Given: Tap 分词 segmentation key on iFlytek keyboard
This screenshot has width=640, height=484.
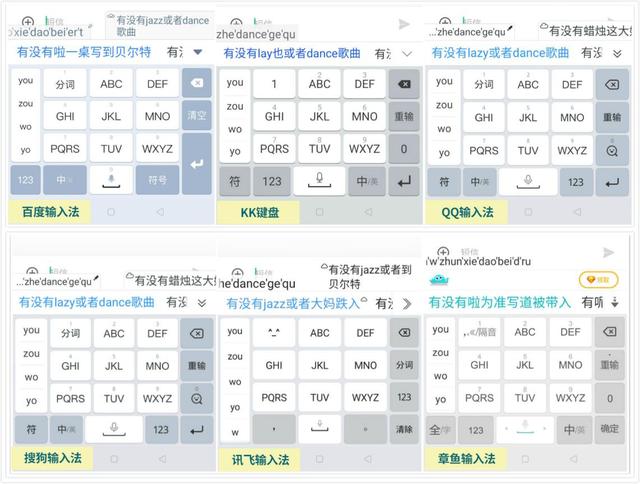Looking at the screenshot, I should [404, 365].
